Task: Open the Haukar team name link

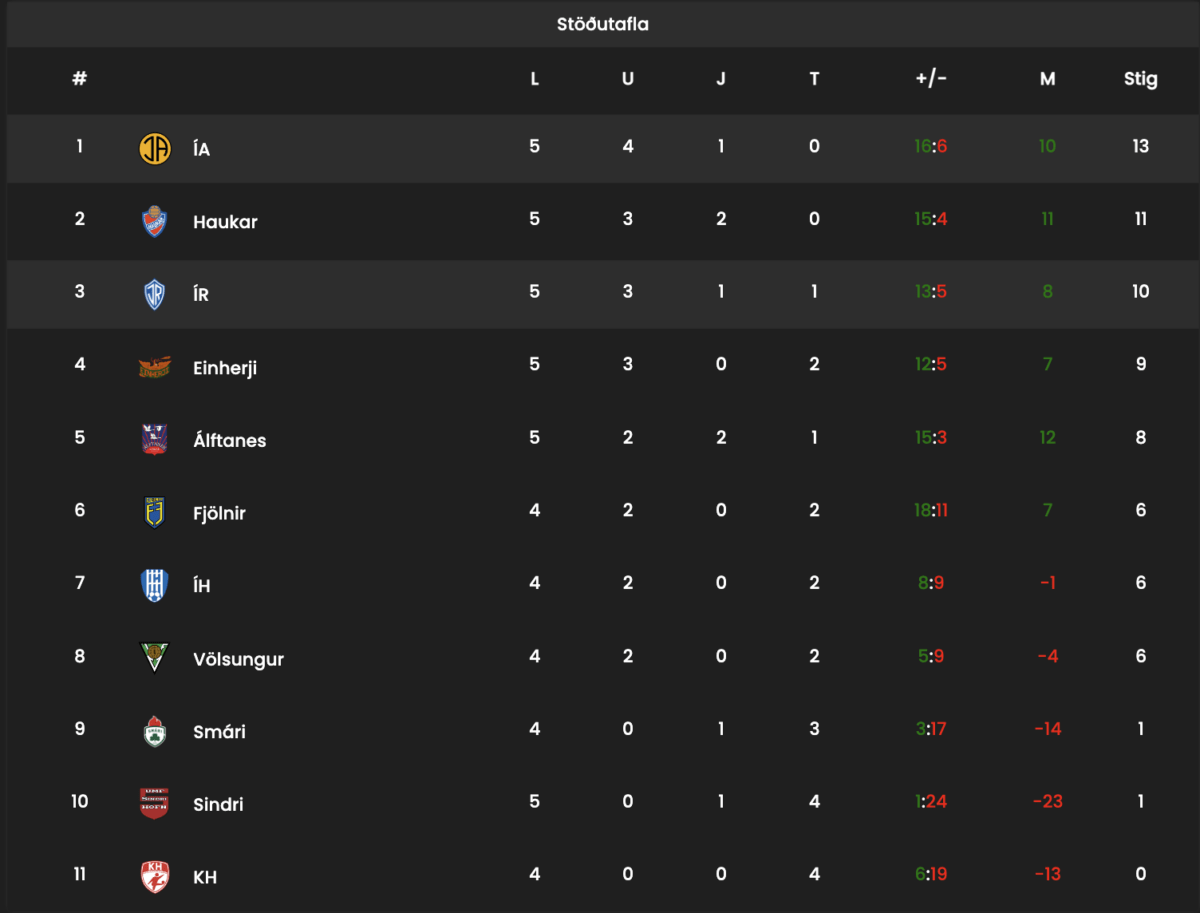Action: 225,222
